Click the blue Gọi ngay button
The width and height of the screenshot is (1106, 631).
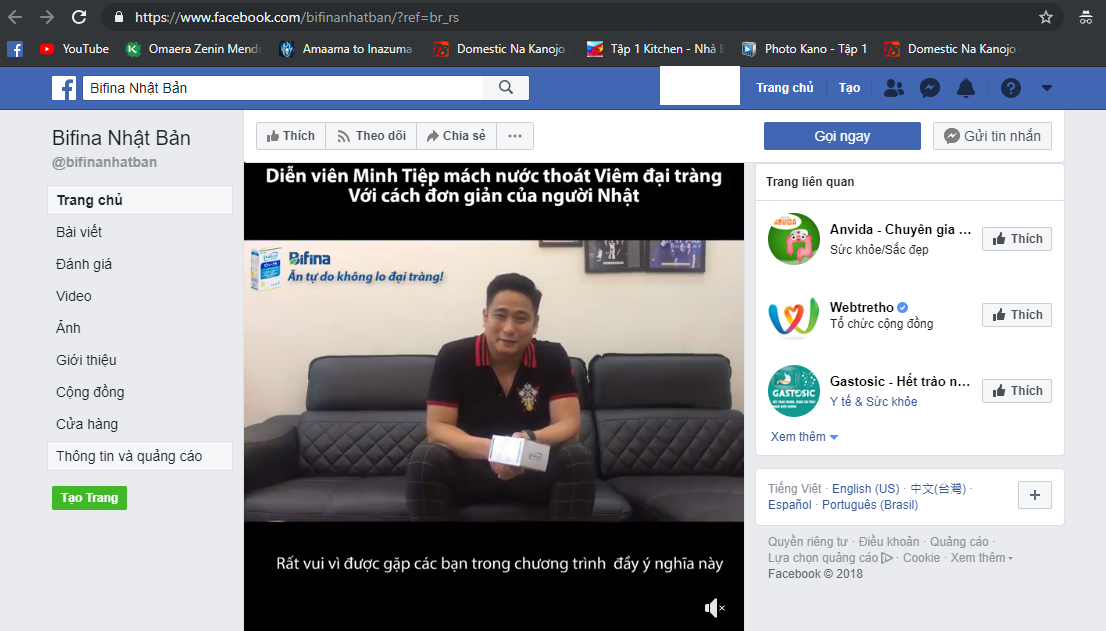point(842,136)
